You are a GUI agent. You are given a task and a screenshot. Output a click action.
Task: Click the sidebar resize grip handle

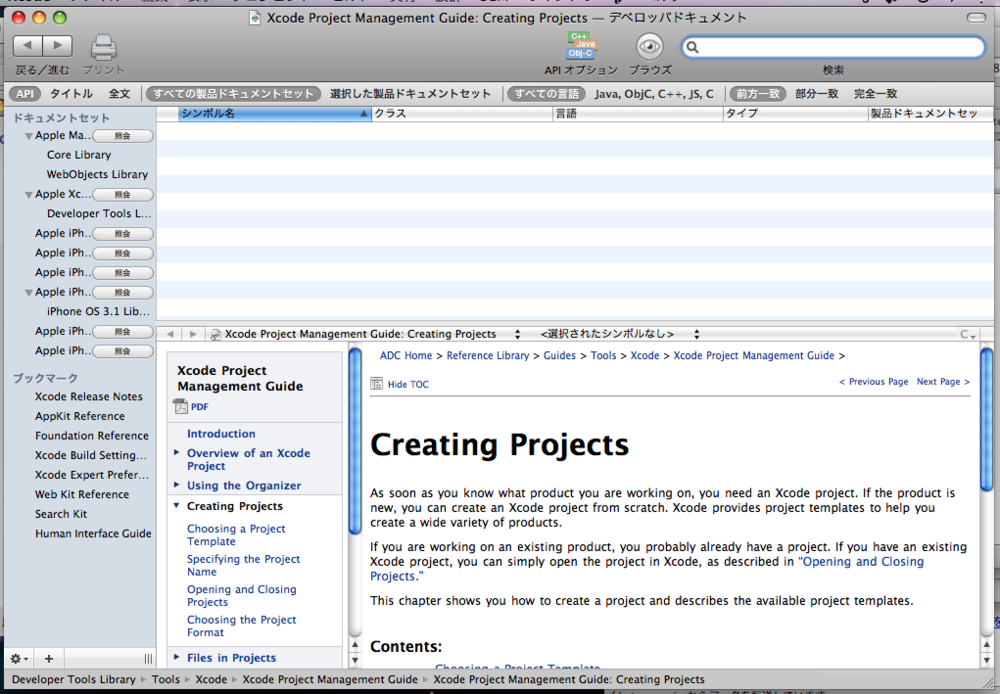148,658
